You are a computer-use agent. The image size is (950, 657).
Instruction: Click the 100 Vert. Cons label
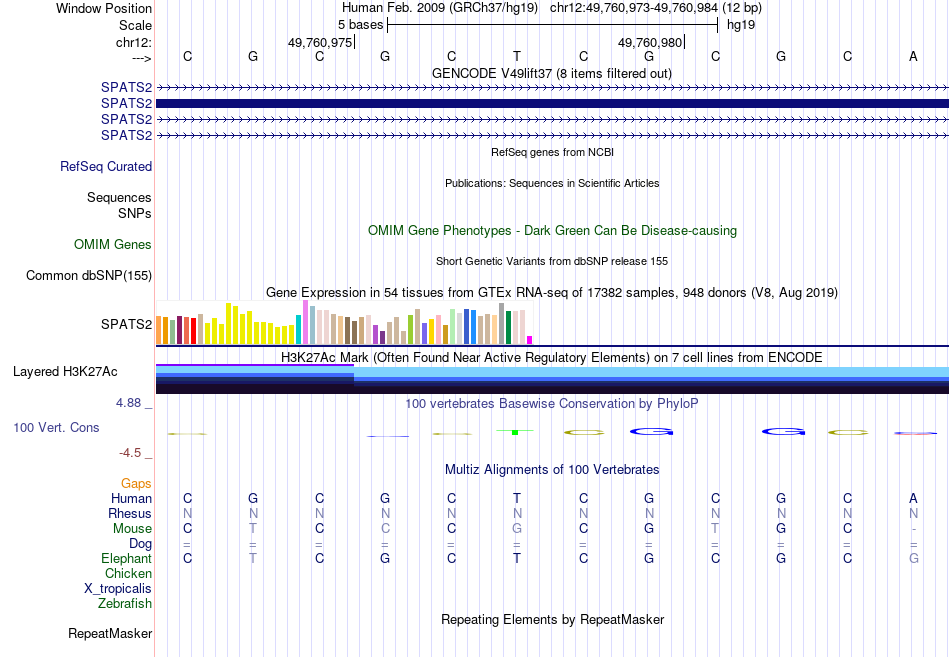(x=56, y=428)
